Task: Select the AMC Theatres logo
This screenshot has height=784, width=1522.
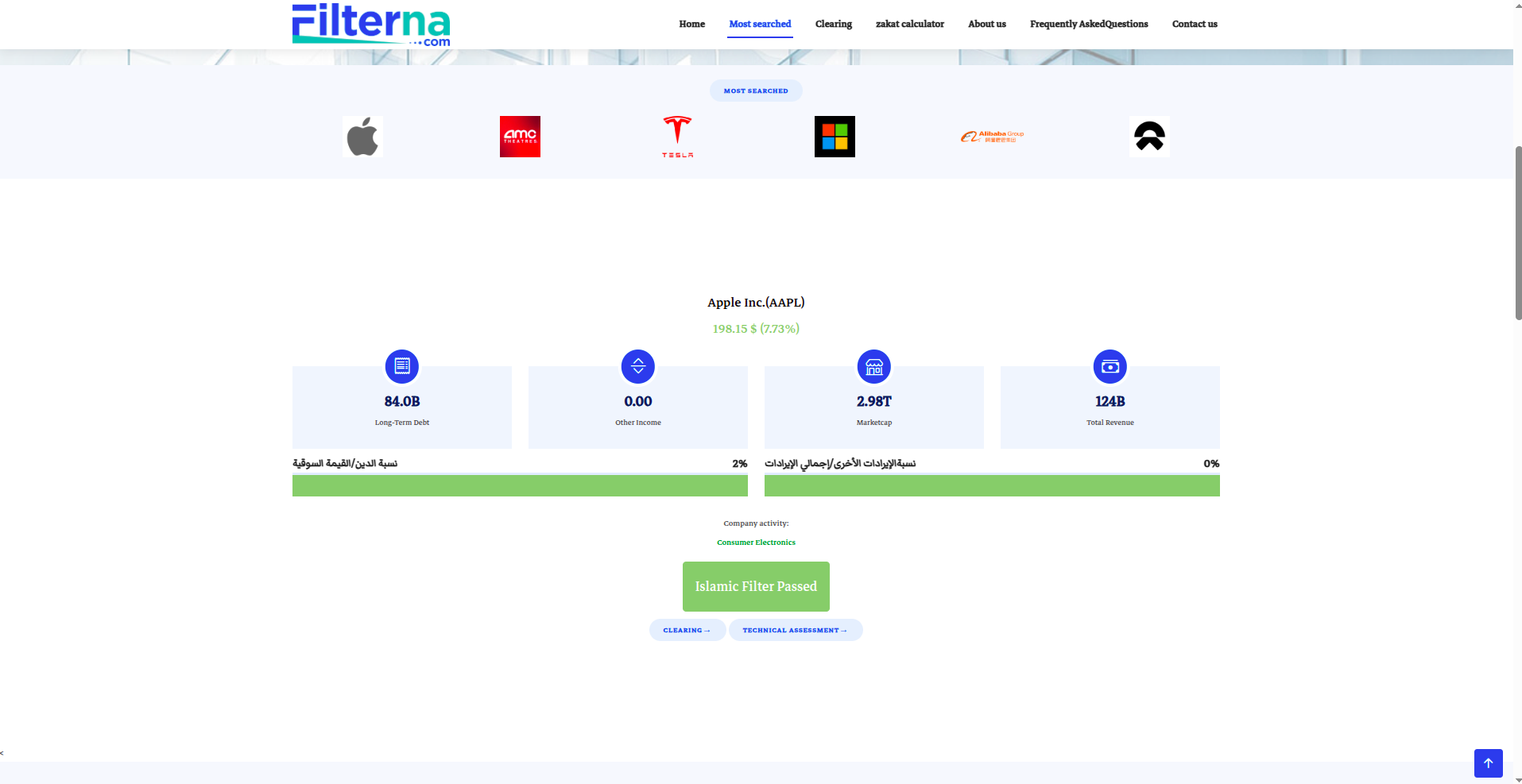Action: (520, 137)
